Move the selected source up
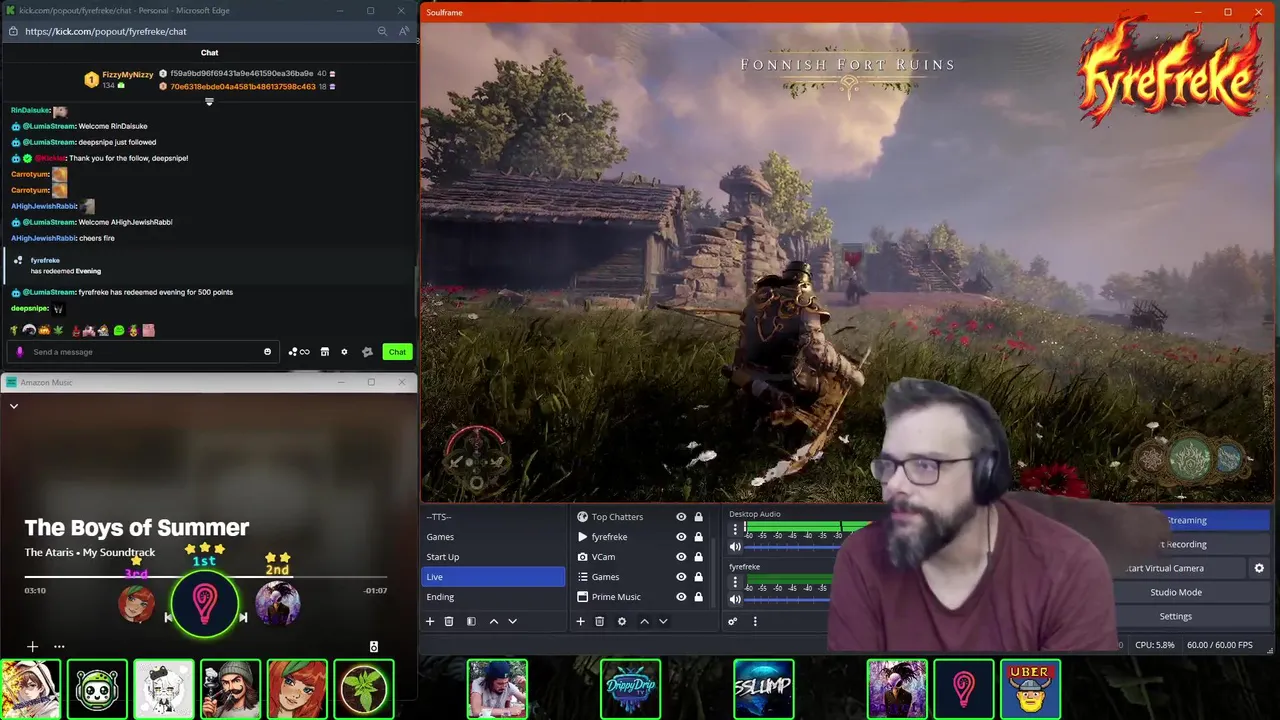The image size is (1280, 720). (x=644, y=621)
